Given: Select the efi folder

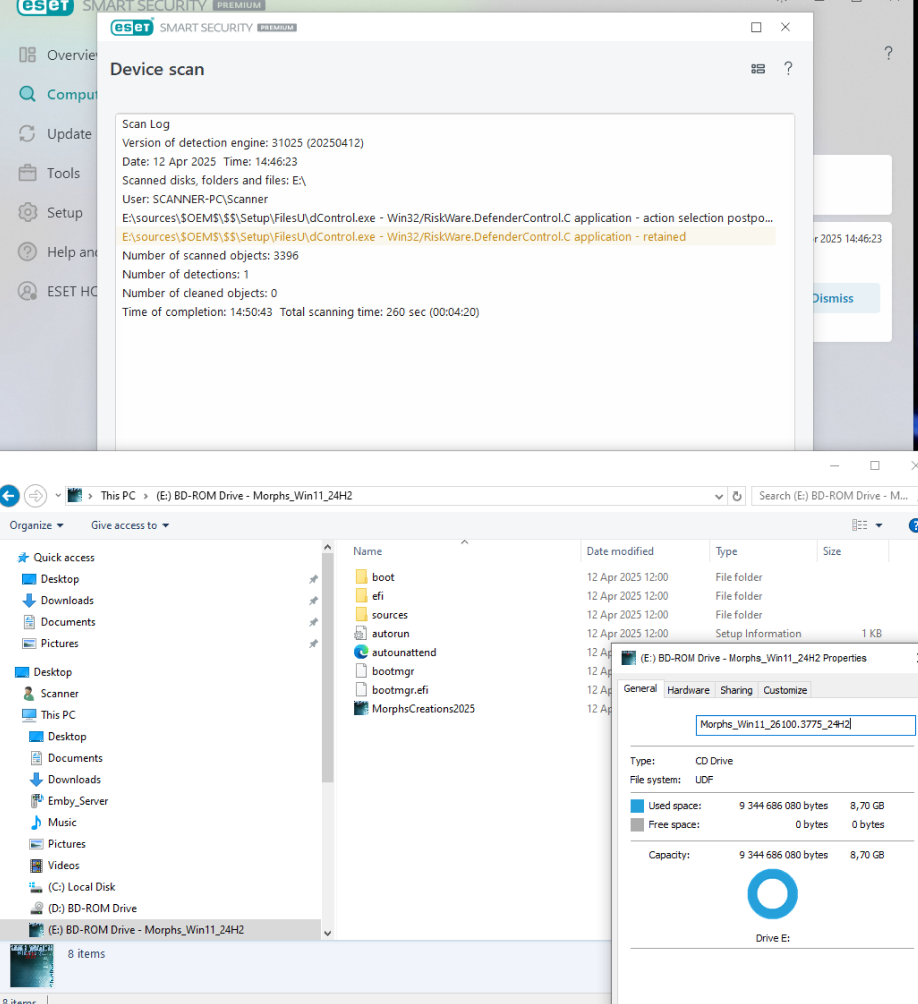Looking at the screenshot, I should click(x=378, y=595).
